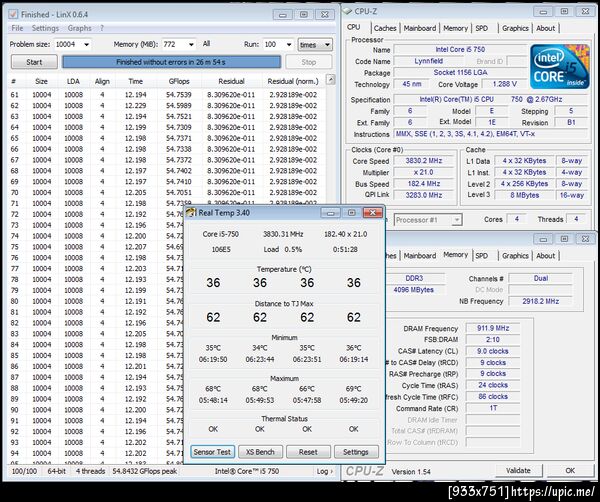Click the finished progress bar in LinX
This screenshot has height=502, width=600.
[171, 62]
